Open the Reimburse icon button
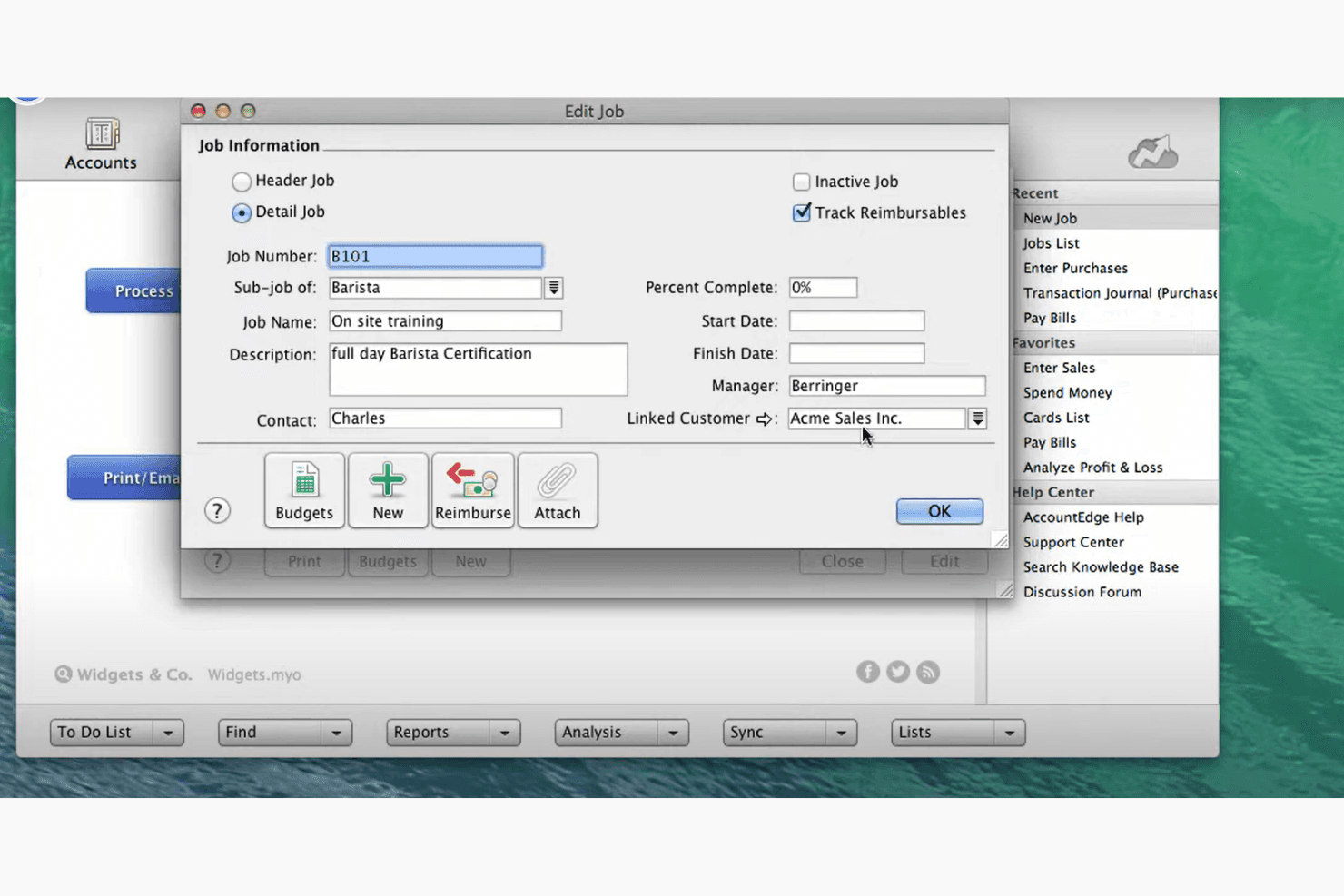 coord(472,490)
